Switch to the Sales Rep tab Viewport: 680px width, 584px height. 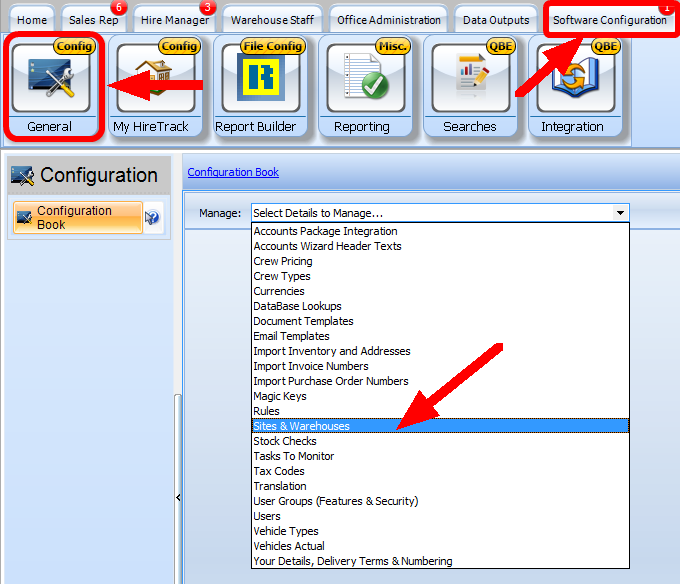[x=93, y=20]
